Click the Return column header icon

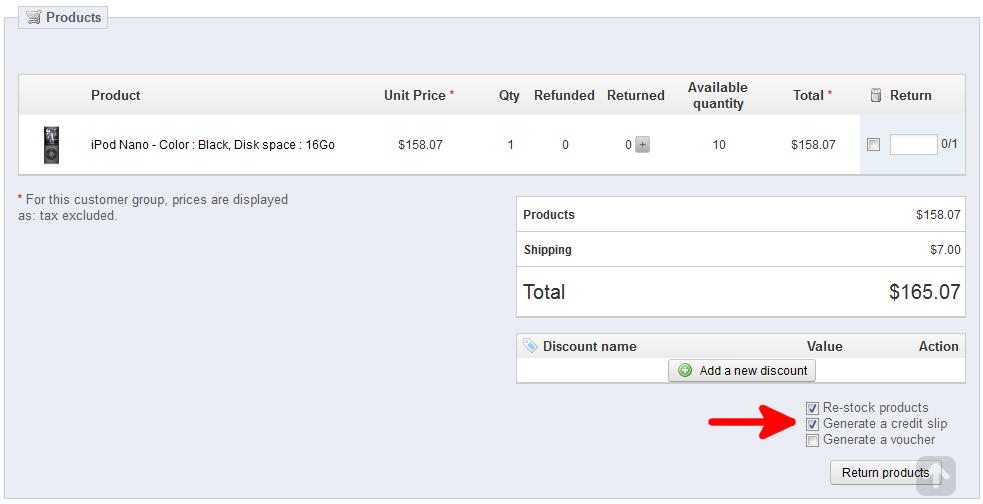tap(876, 95)
